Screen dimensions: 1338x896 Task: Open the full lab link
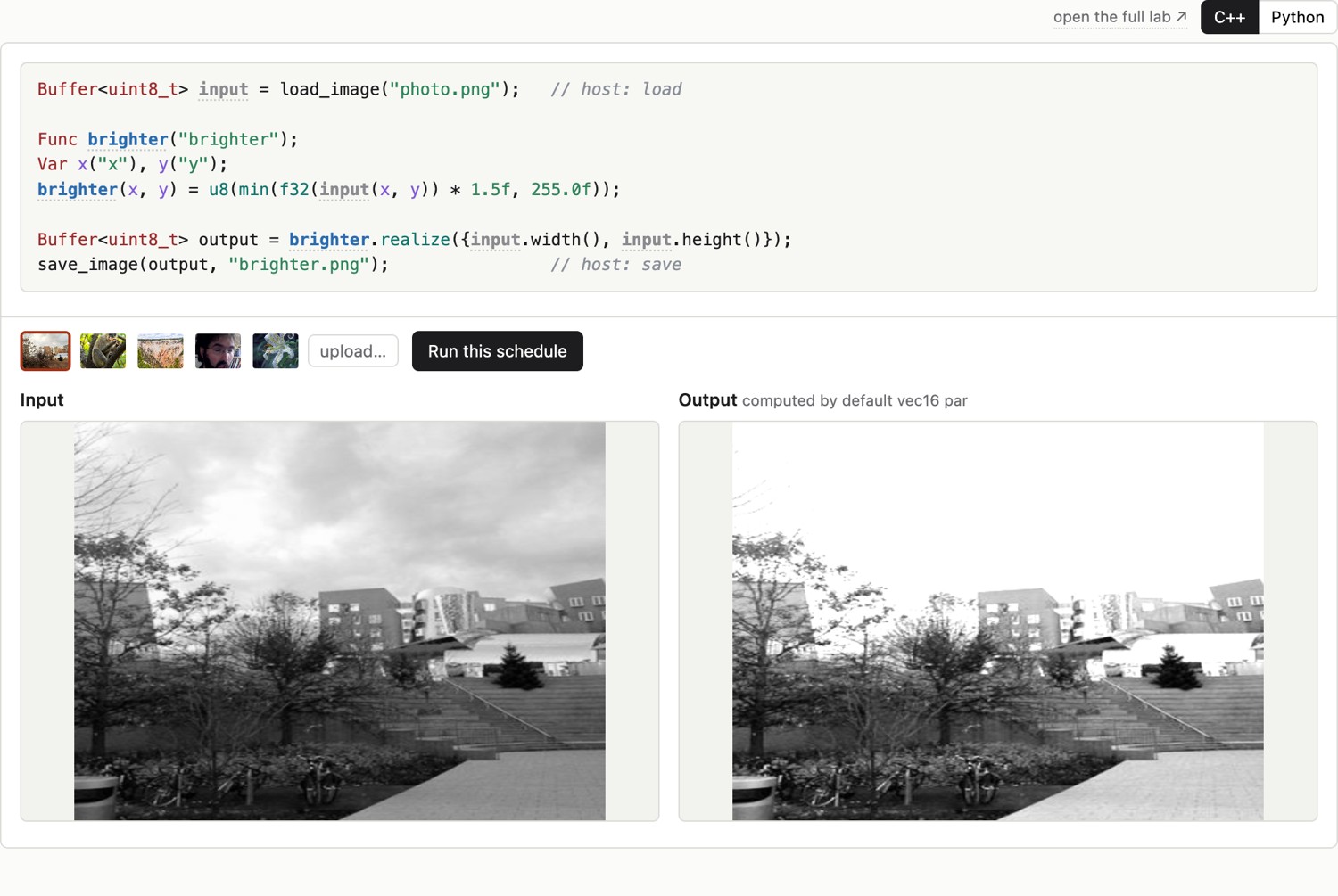[1119, 17]
